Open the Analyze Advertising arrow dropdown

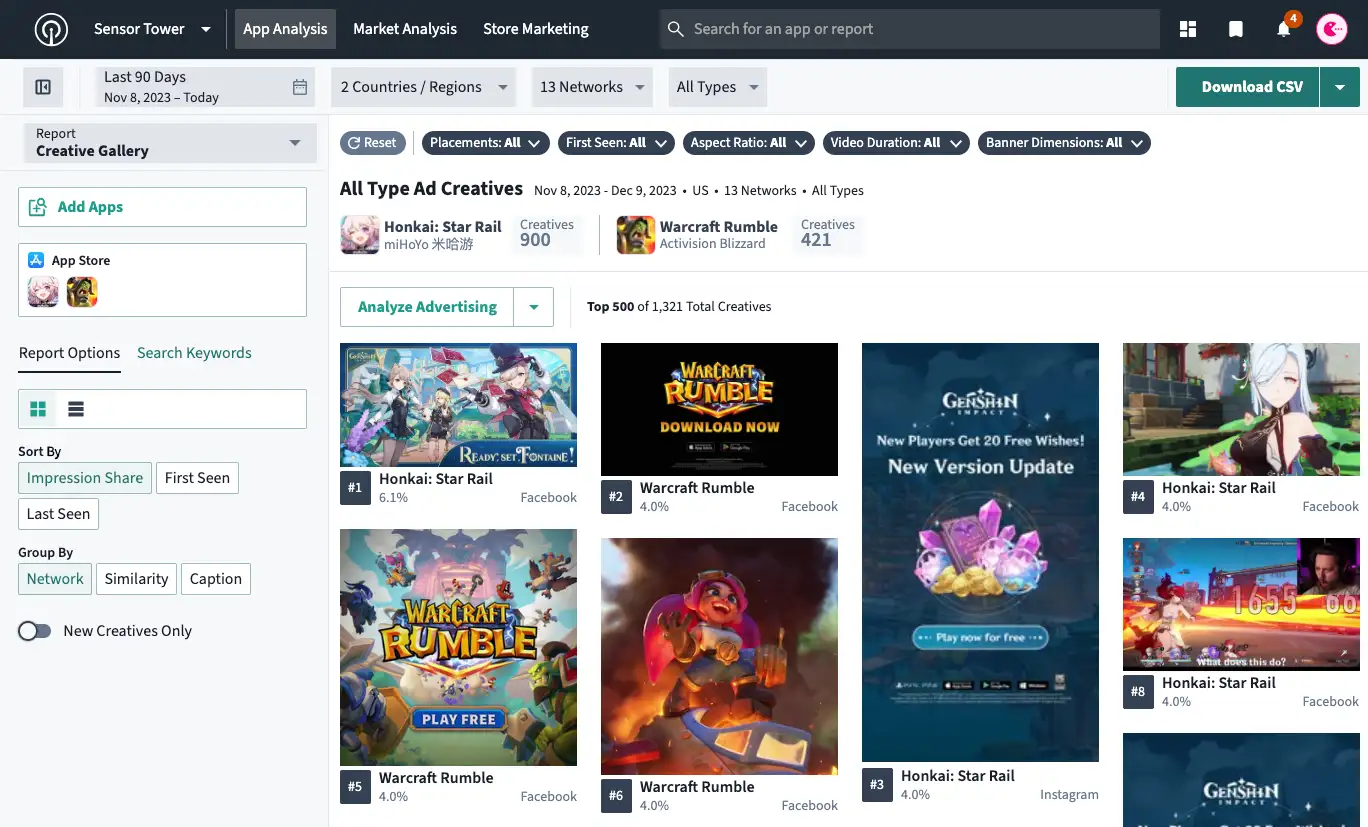[534, 307]
